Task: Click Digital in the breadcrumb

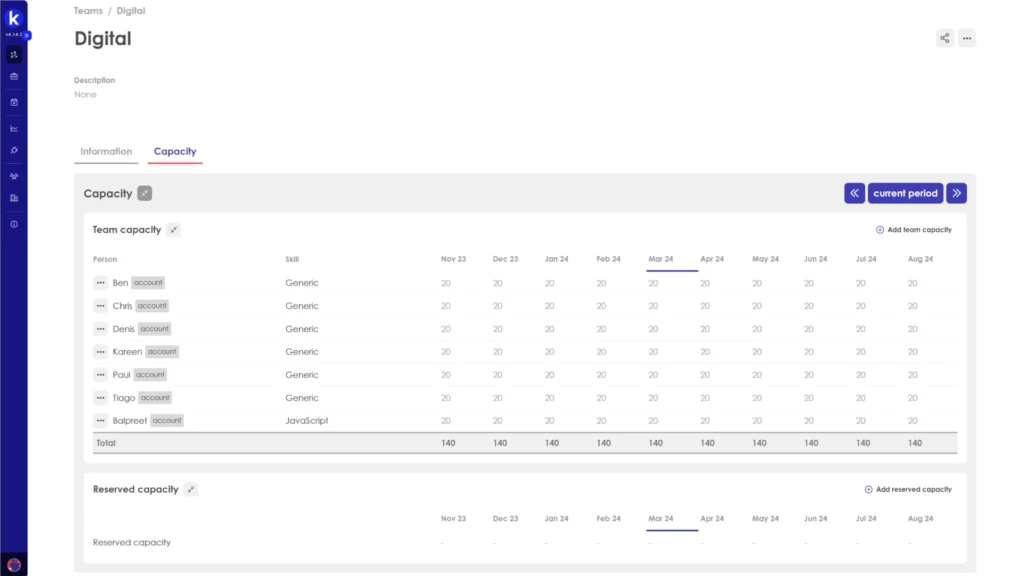Action: [x=131, y=11]
